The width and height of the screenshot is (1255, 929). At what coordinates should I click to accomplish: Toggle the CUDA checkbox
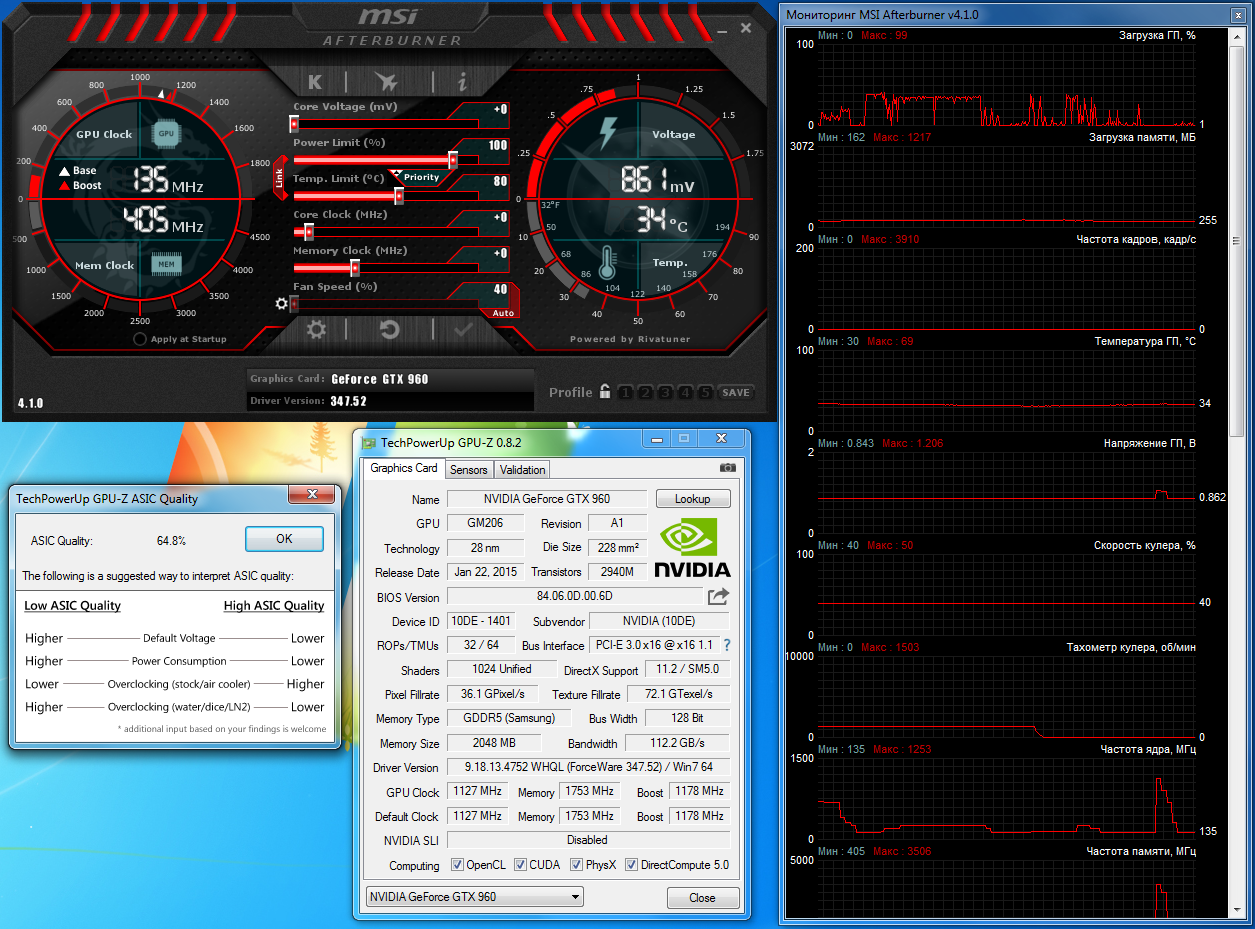520,865
